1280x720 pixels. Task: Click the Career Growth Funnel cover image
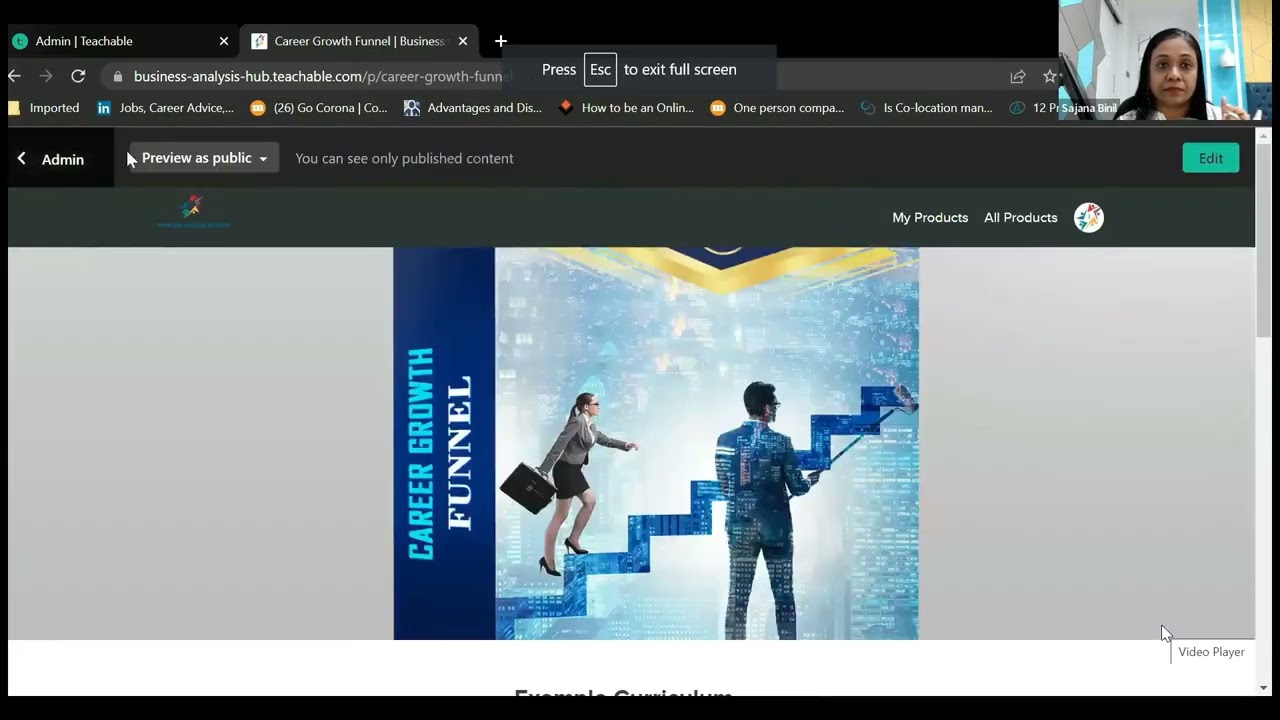click(x=656, y=443)
